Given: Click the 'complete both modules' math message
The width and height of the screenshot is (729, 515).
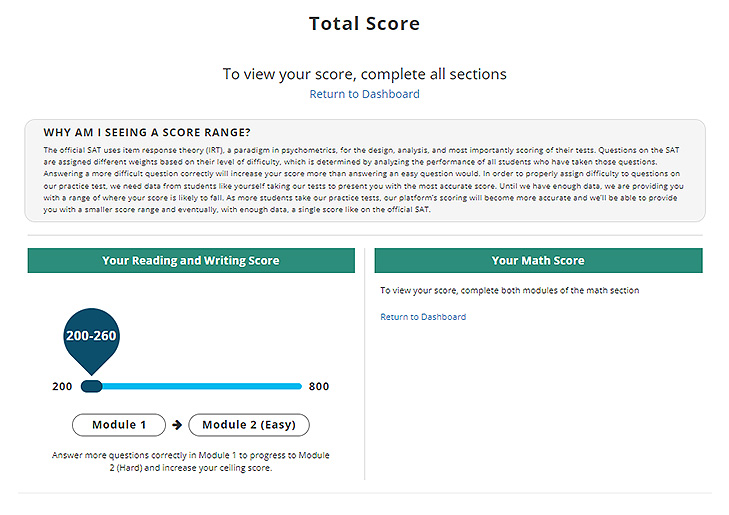Looking at the screenshot, I should point(510,291).
